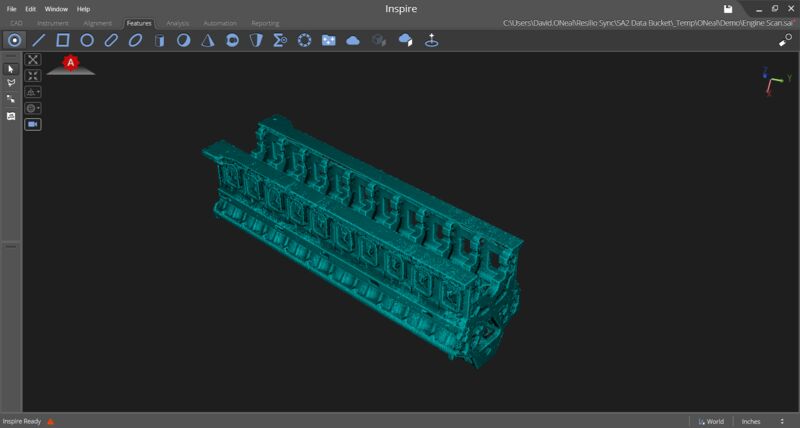Click the XYZ axis triad indicator
Viewport: 800px width, 428px height.
[x=776, y=82]
